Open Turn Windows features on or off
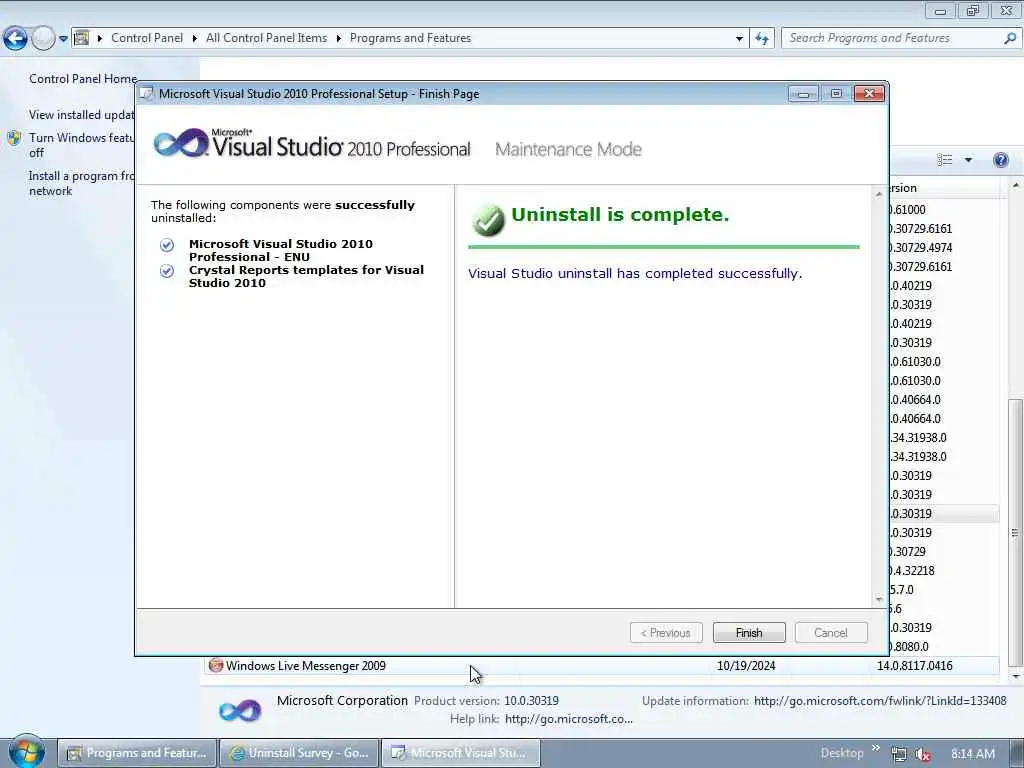The width and height of the screenshot is (1024, 768). point(81,145)
